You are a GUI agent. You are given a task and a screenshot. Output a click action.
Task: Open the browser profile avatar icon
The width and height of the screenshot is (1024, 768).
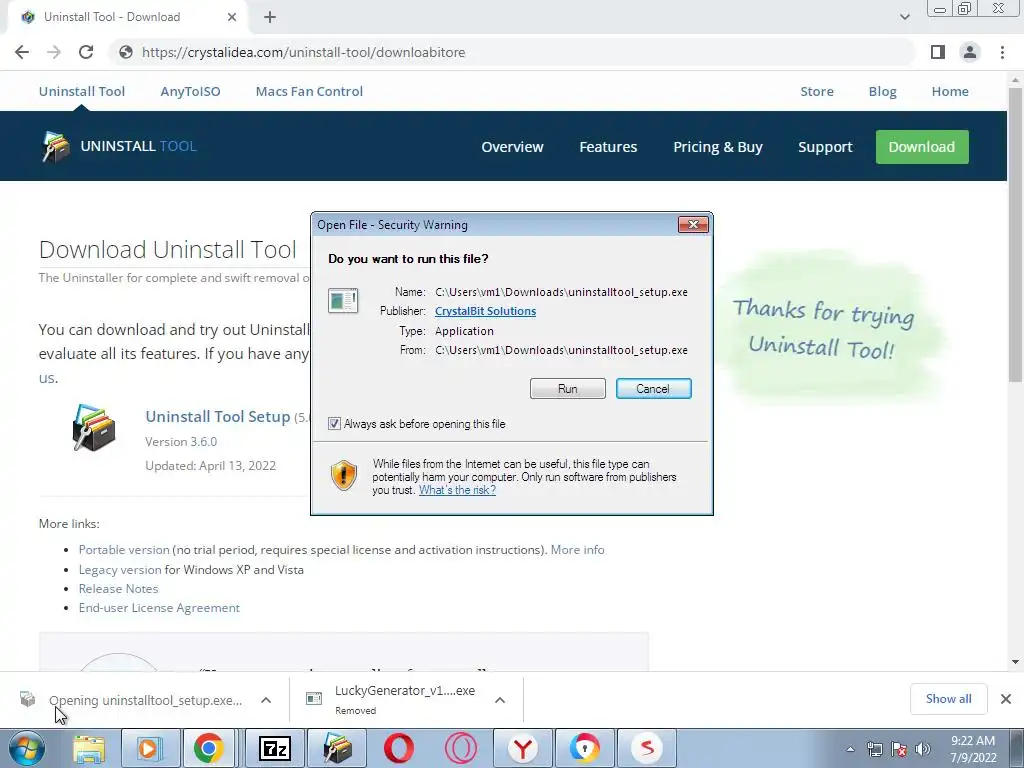point(970,52)
